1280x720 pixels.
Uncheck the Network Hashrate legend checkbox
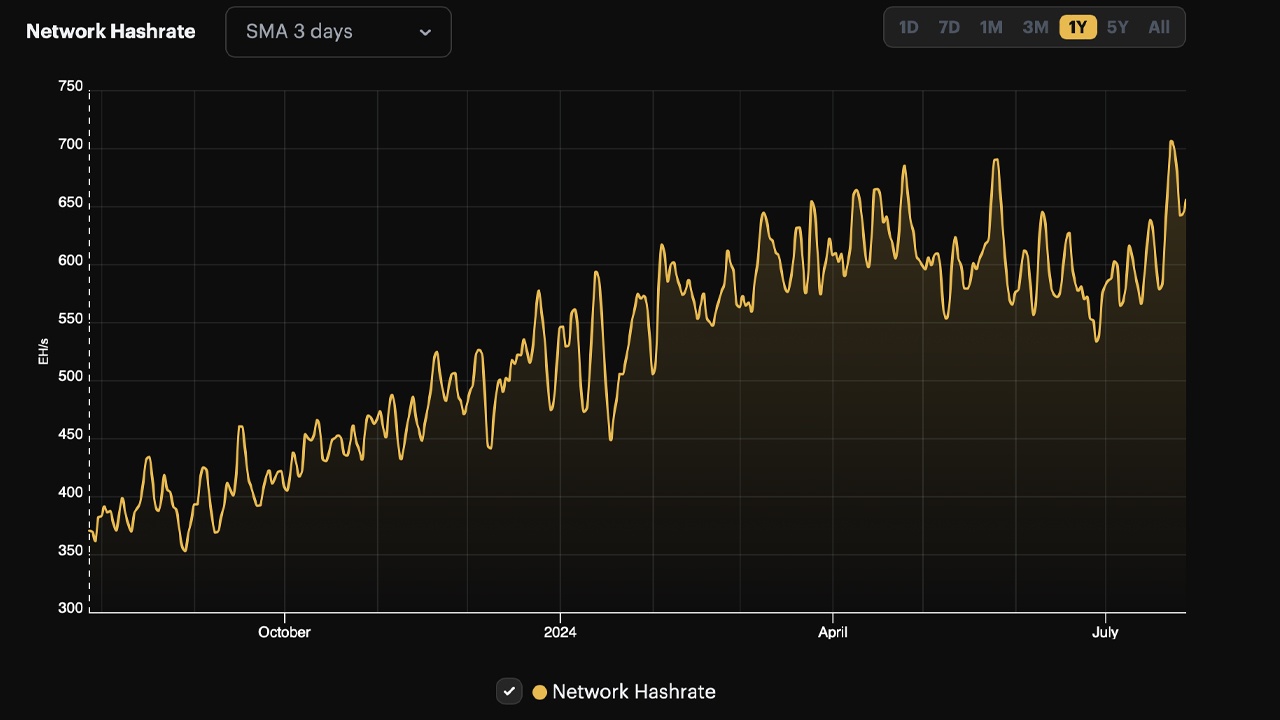tap(509, 691)
